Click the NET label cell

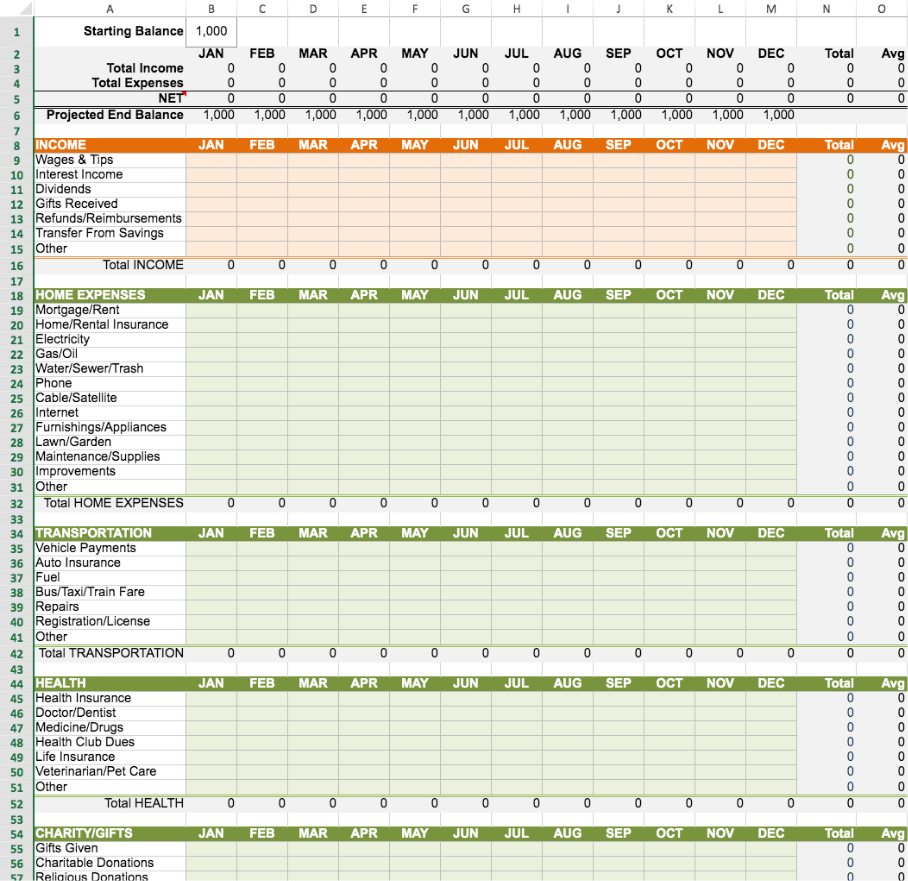(x=110, y=98)
